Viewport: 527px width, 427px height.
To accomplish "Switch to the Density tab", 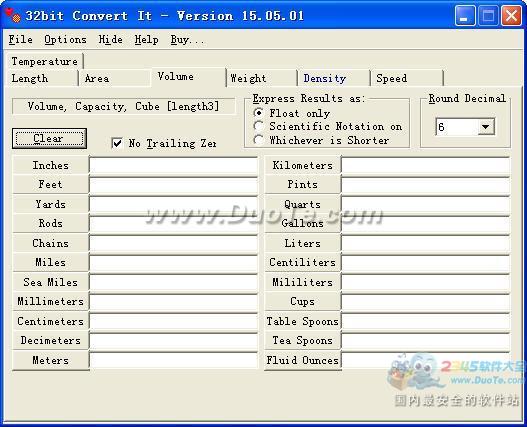I will coord(334,78).
